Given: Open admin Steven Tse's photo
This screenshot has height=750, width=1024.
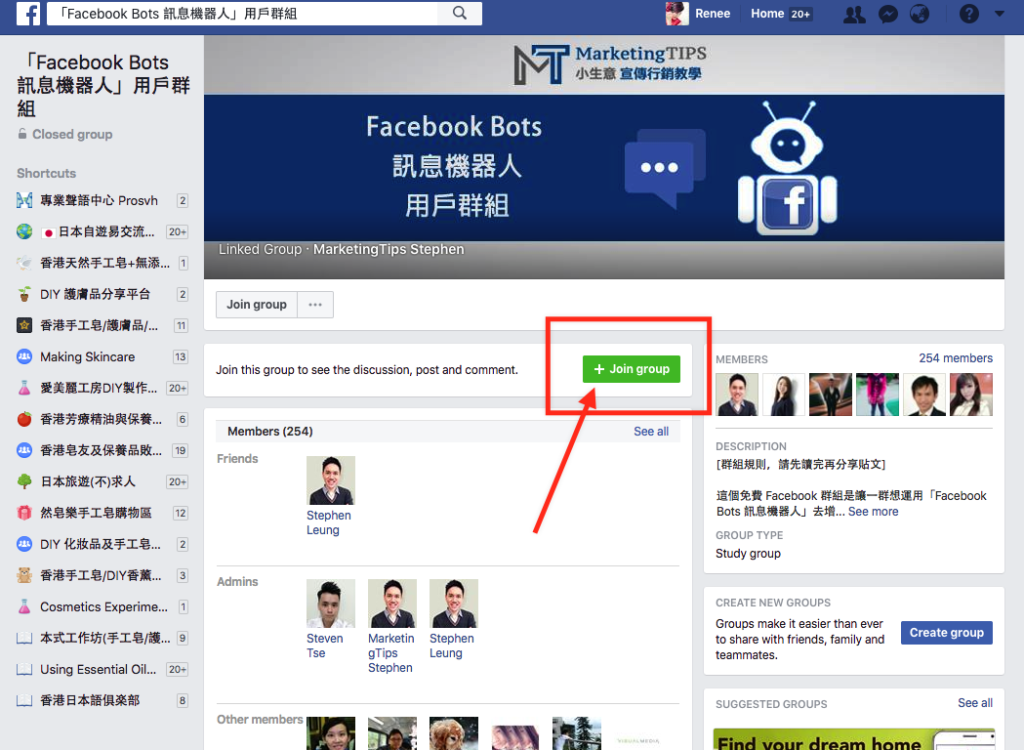Looking at the screenshot, I should 330,603.
